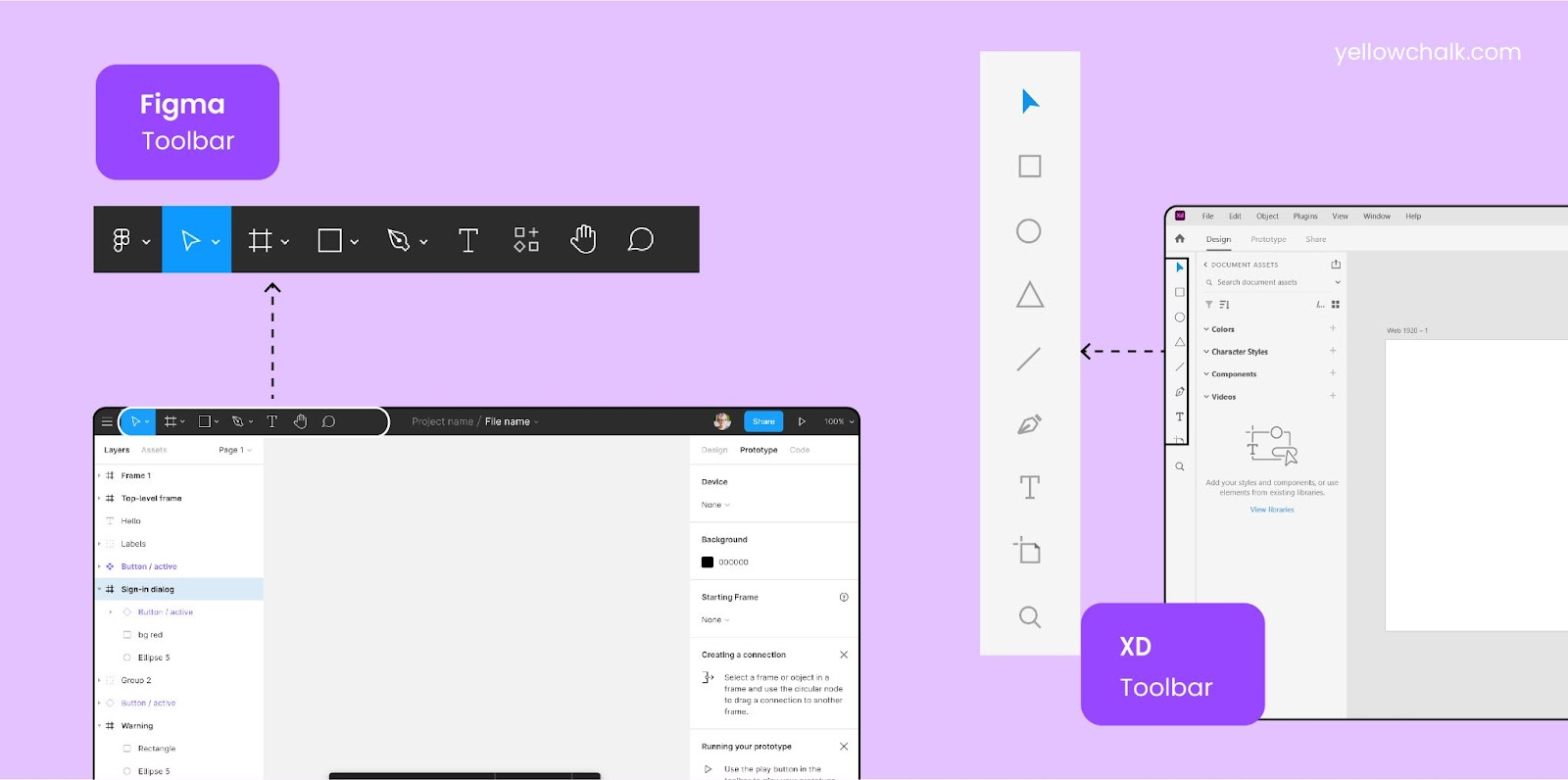This screenshot has width=1568, height=780.
Task: Click the Zoom magnifier in the XD window sidebar
Action: 1180,466
